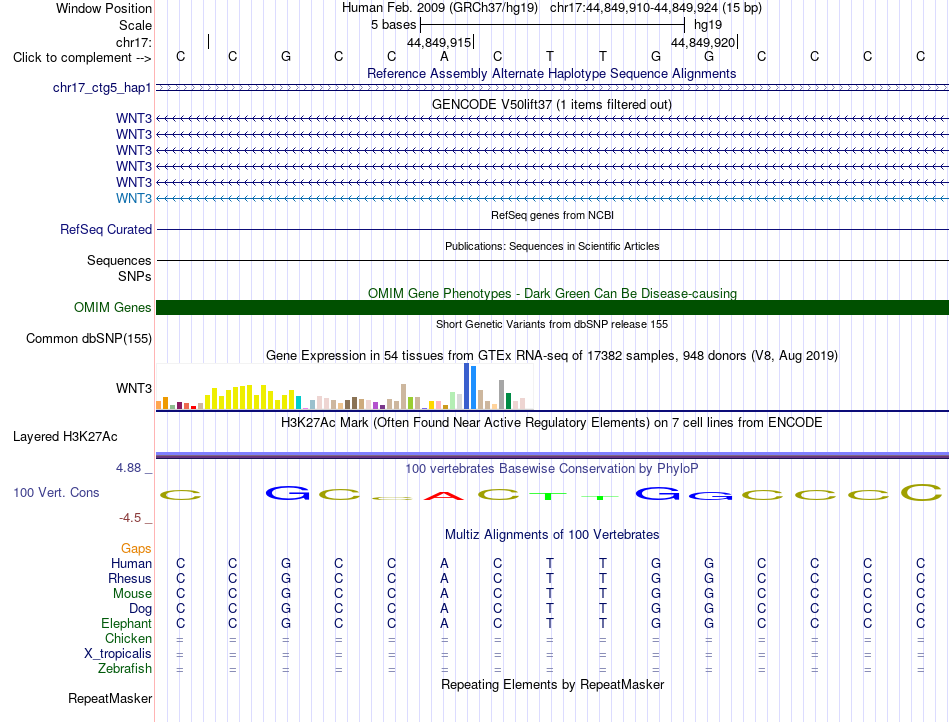Click WNT3 label beside the GTEx bar chart

pyautogui.click(x=134, y=388)
